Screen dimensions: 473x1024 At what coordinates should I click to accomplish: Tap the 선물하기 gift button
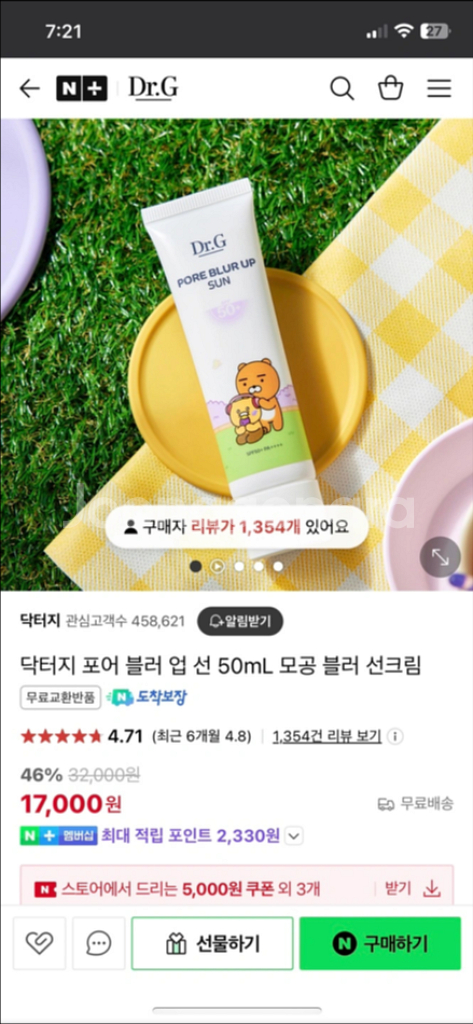212,943
